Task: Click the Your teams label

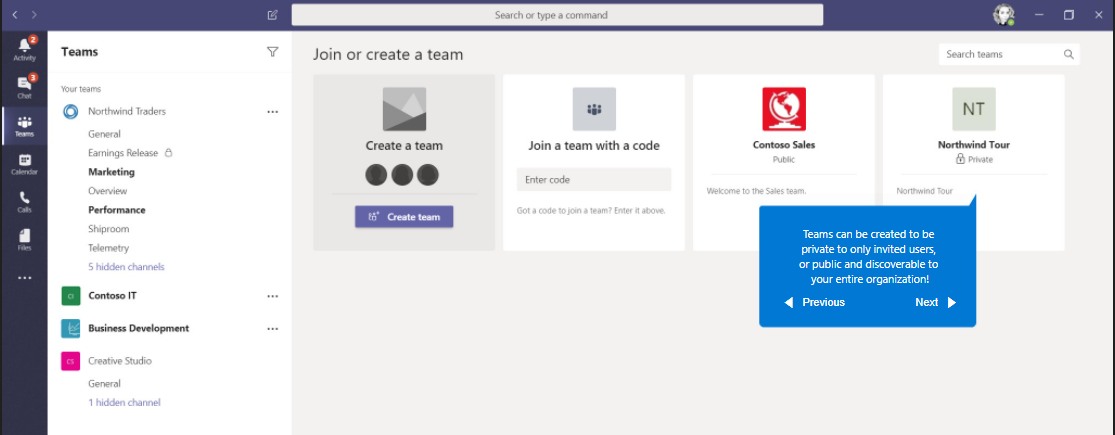Action: click(x=81, y=89)
